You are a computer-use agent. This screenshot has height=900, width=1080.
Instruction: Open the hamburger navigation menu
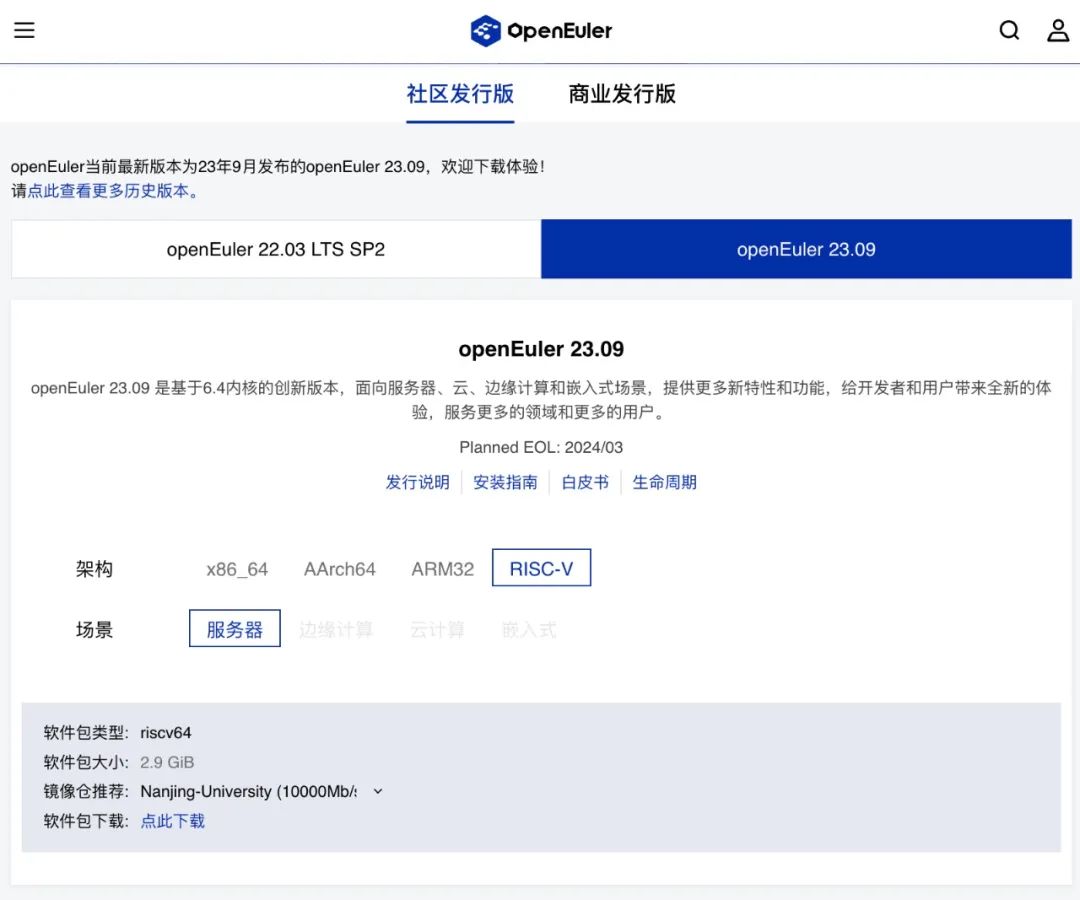(x=24, y=30)
